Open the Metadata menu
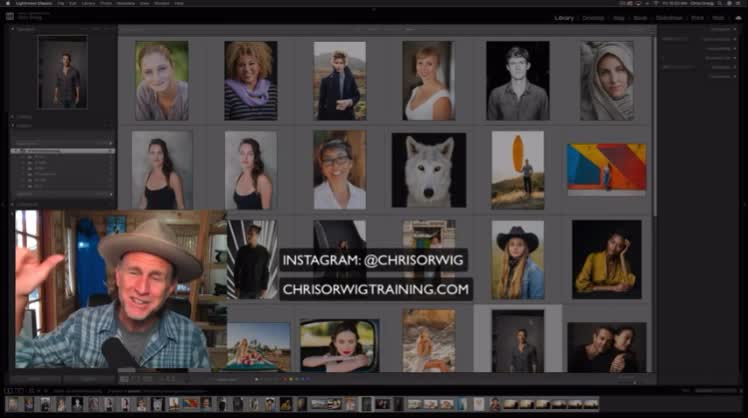The image size is (748, 418). [126, 3]
